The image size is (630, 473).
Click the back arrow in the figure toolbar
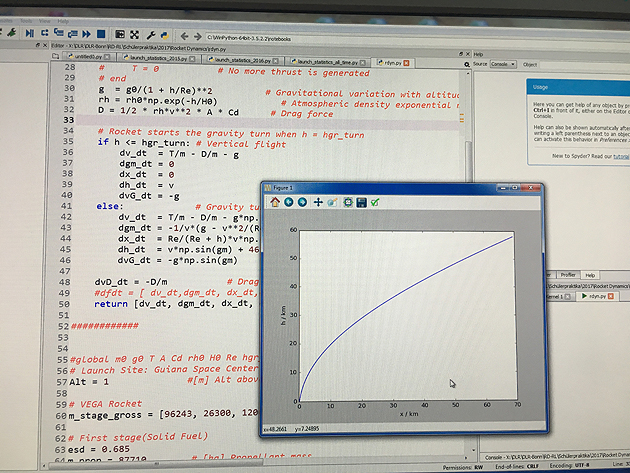click(x=290, y=201)
